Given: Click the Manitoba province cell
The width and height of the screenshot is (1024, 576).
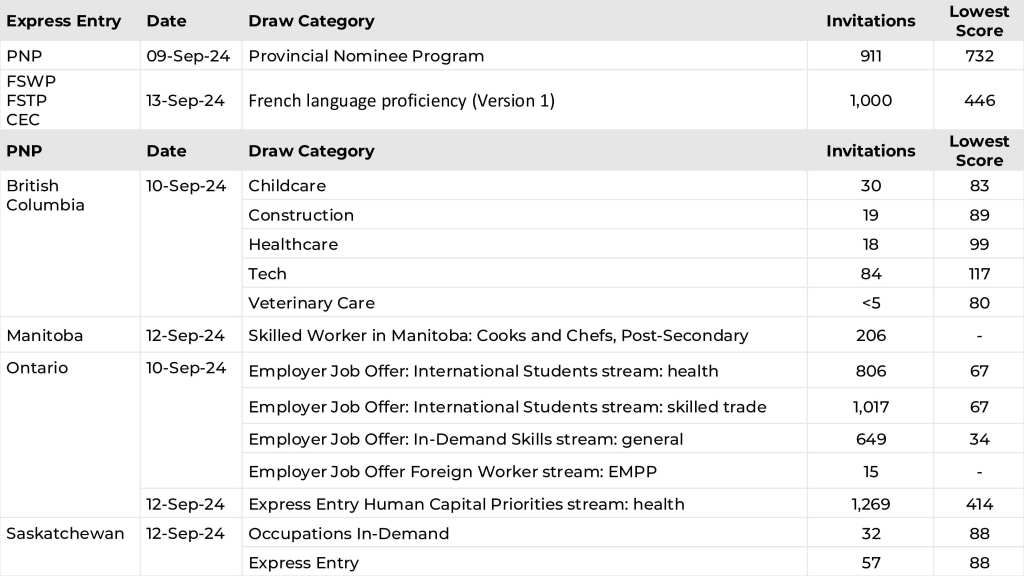Looking at the screenshot, I should [45, 336].
